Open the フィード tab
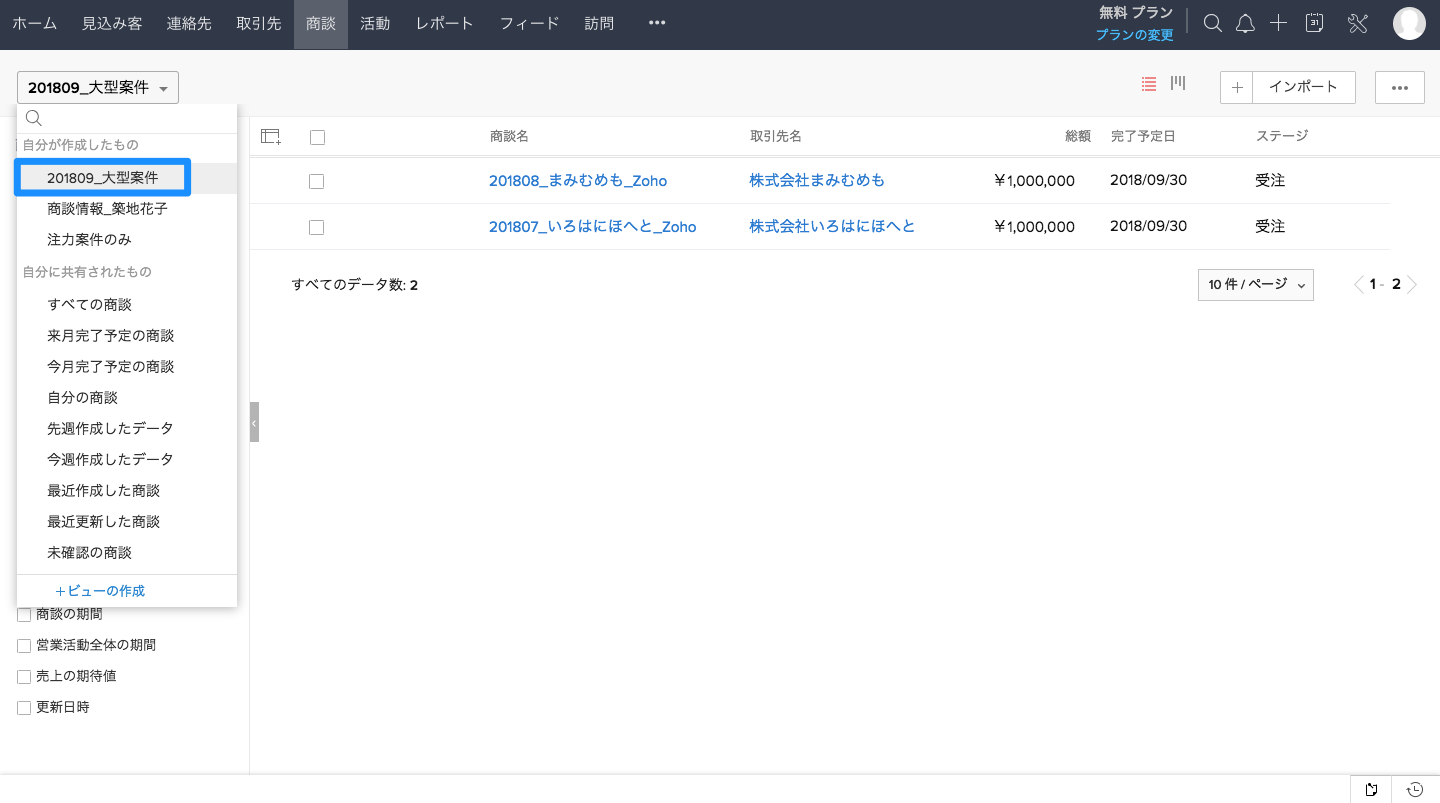1440x803 pixels. point(530,24)
